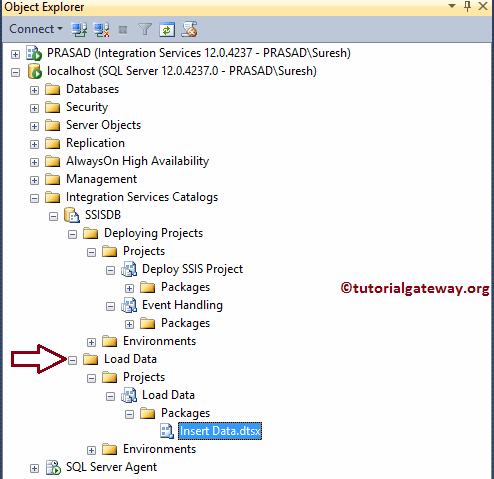Click the Databases folder icon

pyautogui.click(x=53, y=89)
